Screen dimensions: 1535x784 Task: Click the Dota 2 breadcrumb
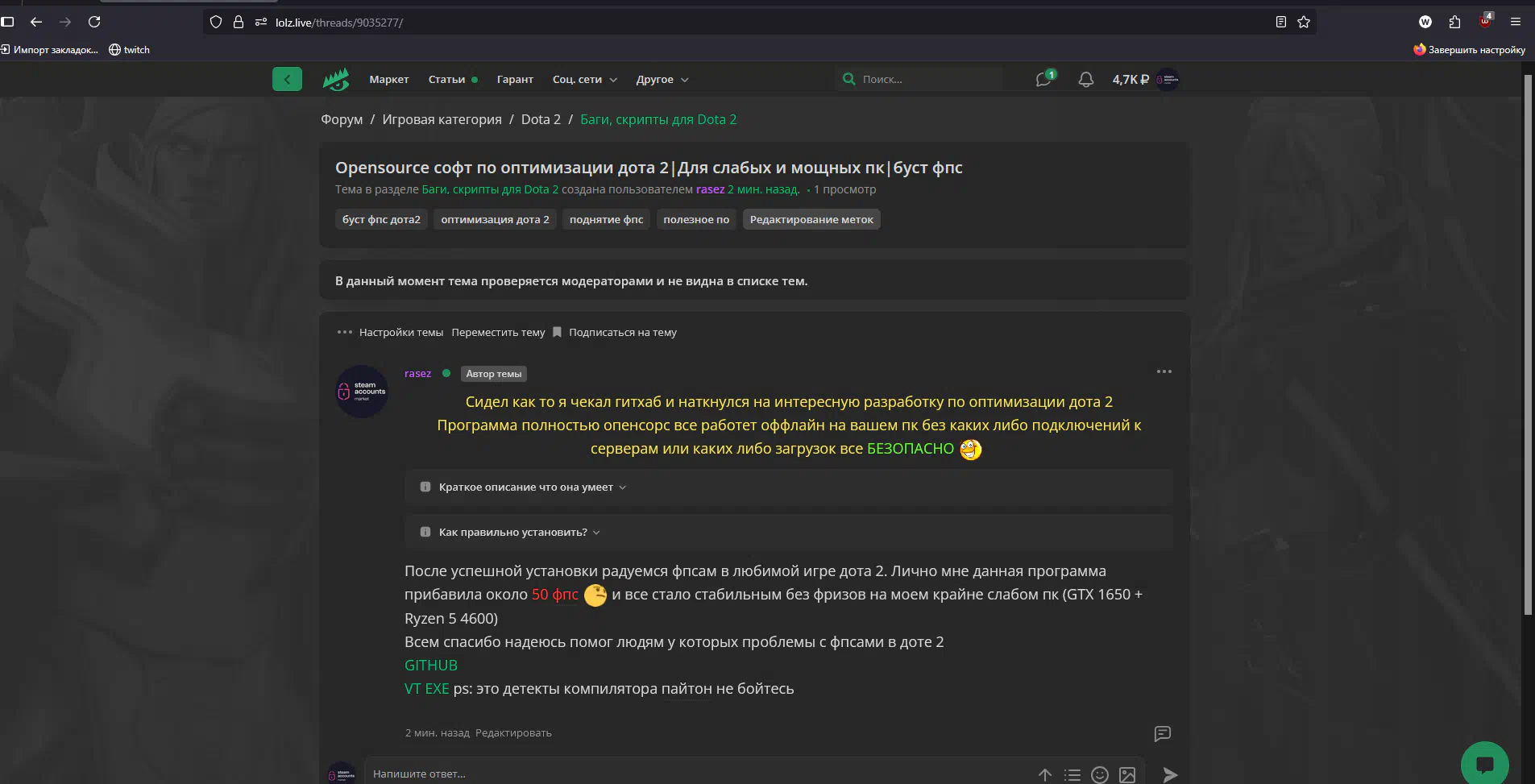pyautogui.click(x=541, y=119)
